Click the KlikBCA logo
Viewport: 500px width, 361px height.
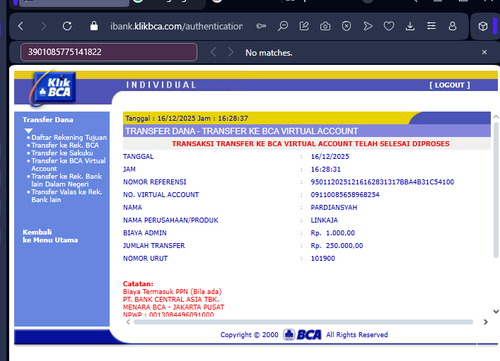(53, 88)
